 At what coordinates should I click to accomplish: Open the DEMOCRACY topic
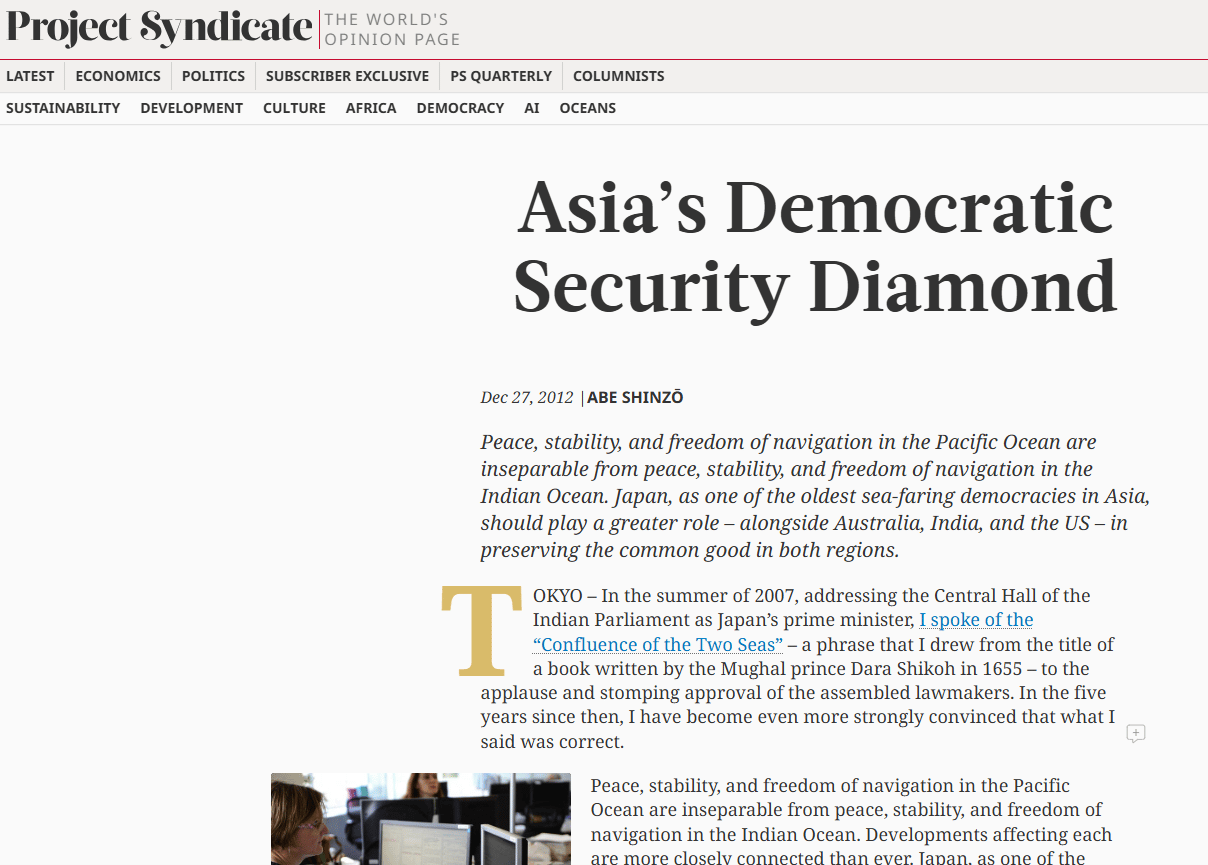460,108
